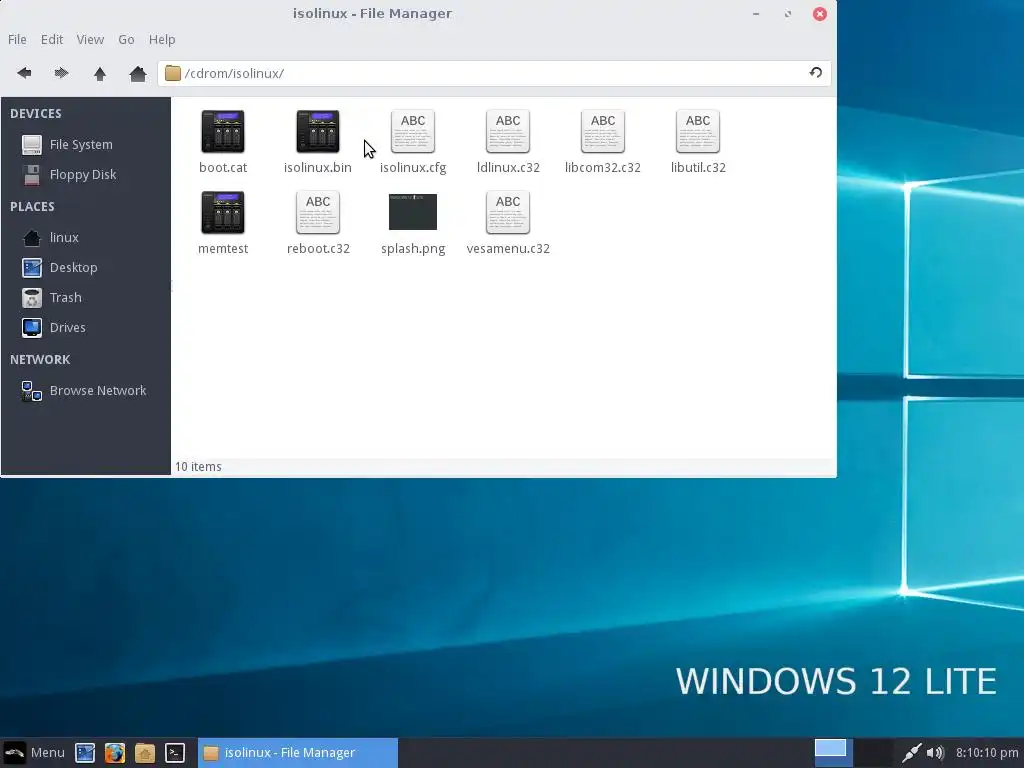This screenshot has height=768, width=1024.
Task: Select the isolinux.cfg text file icon
Action: [413, 131]
